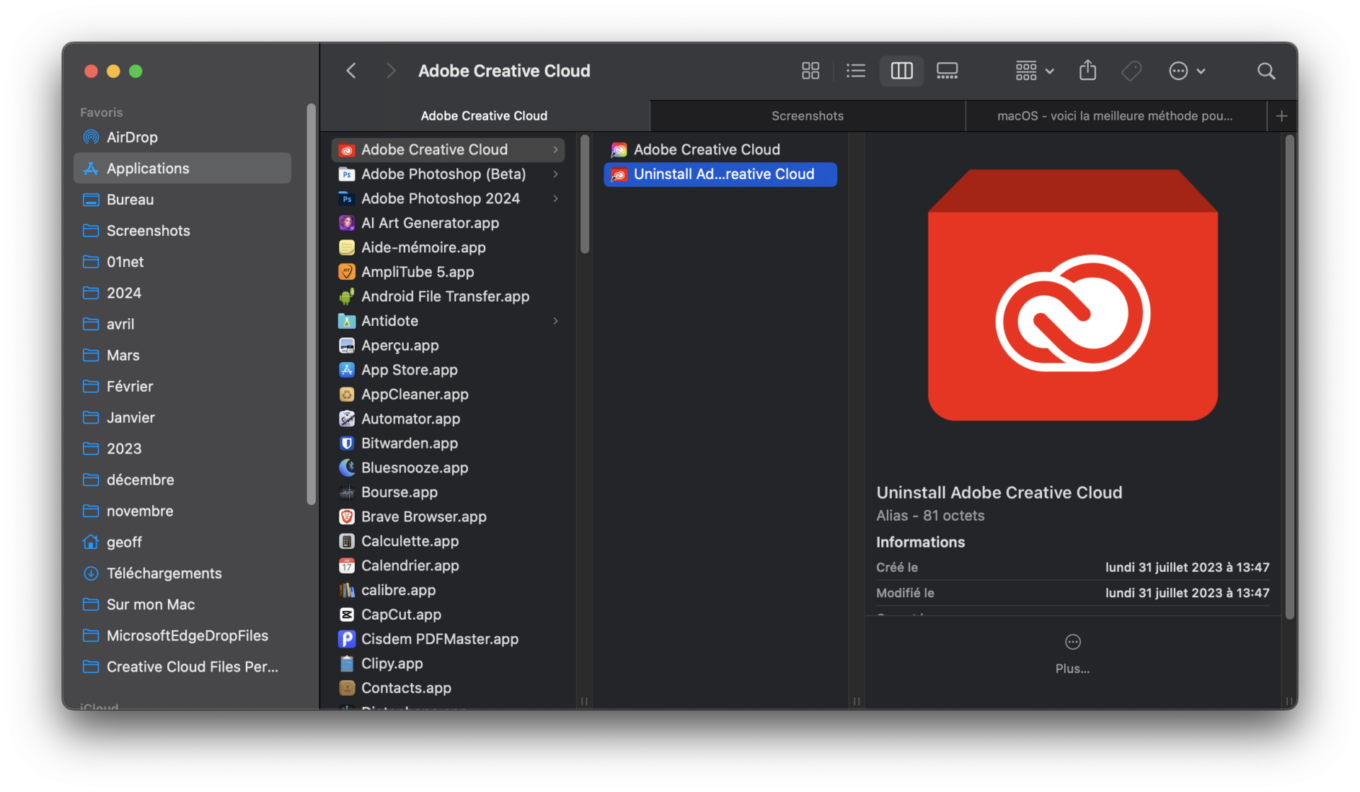Select column view in toolbar
Viewport: 1360px width, 792px height.
[902, 71]
